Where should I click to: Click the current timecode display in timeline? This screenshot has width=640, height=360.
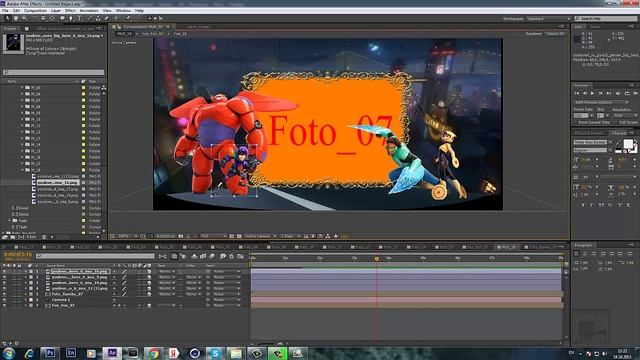18,254
